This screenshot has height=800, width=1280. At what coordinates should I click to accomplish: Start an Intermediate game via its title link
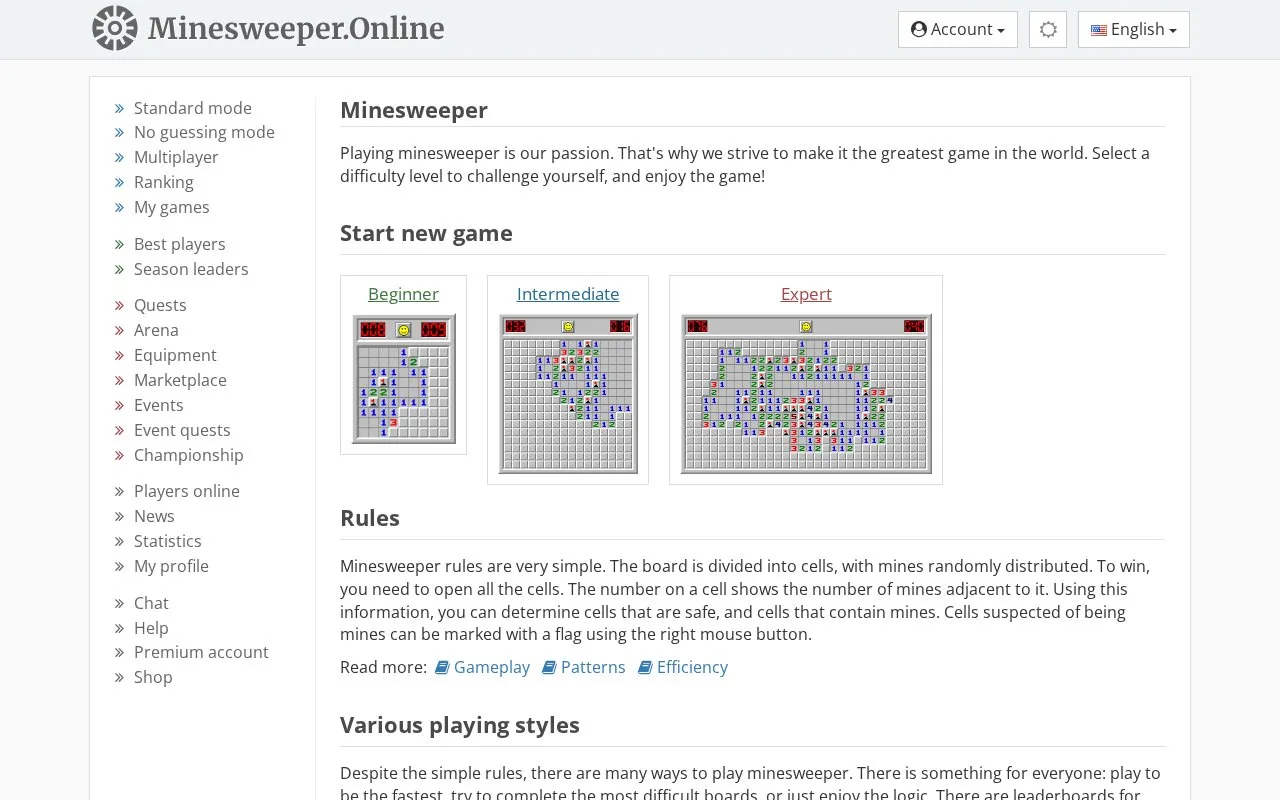click(568, 294)
